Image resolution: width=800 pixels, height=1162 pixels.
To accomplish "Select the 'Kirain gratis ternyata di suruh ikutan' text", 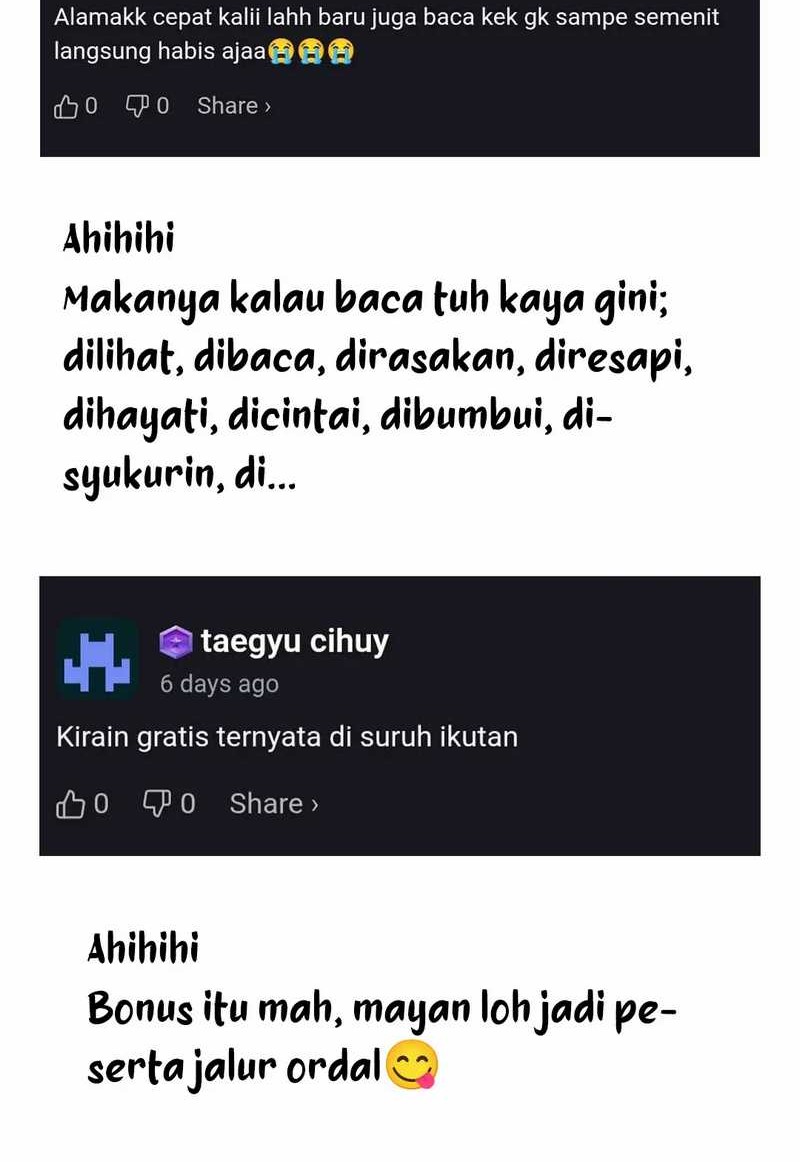I will 287,737.
